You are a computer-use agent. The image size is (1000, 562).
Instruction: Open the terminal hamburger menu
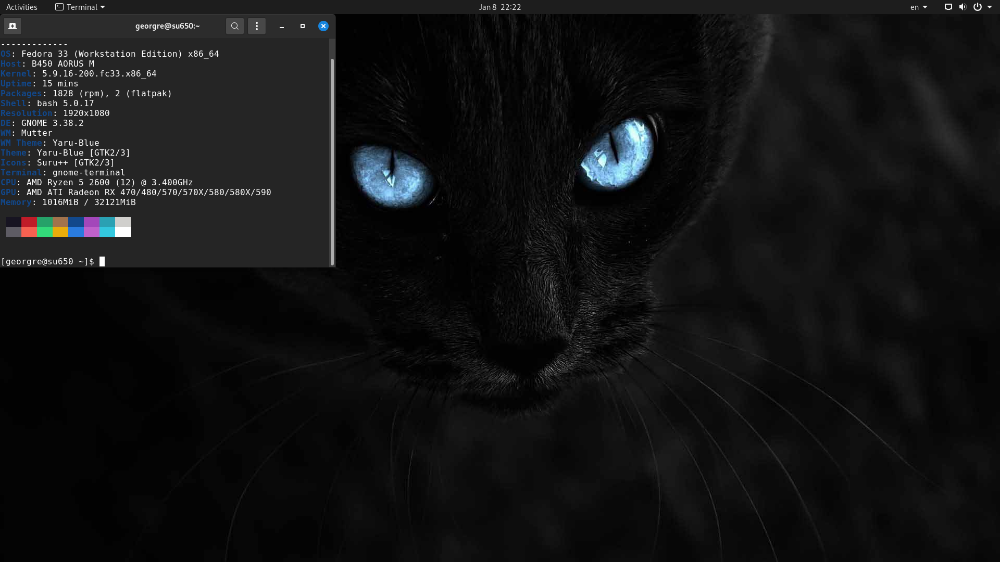[256, 26]
